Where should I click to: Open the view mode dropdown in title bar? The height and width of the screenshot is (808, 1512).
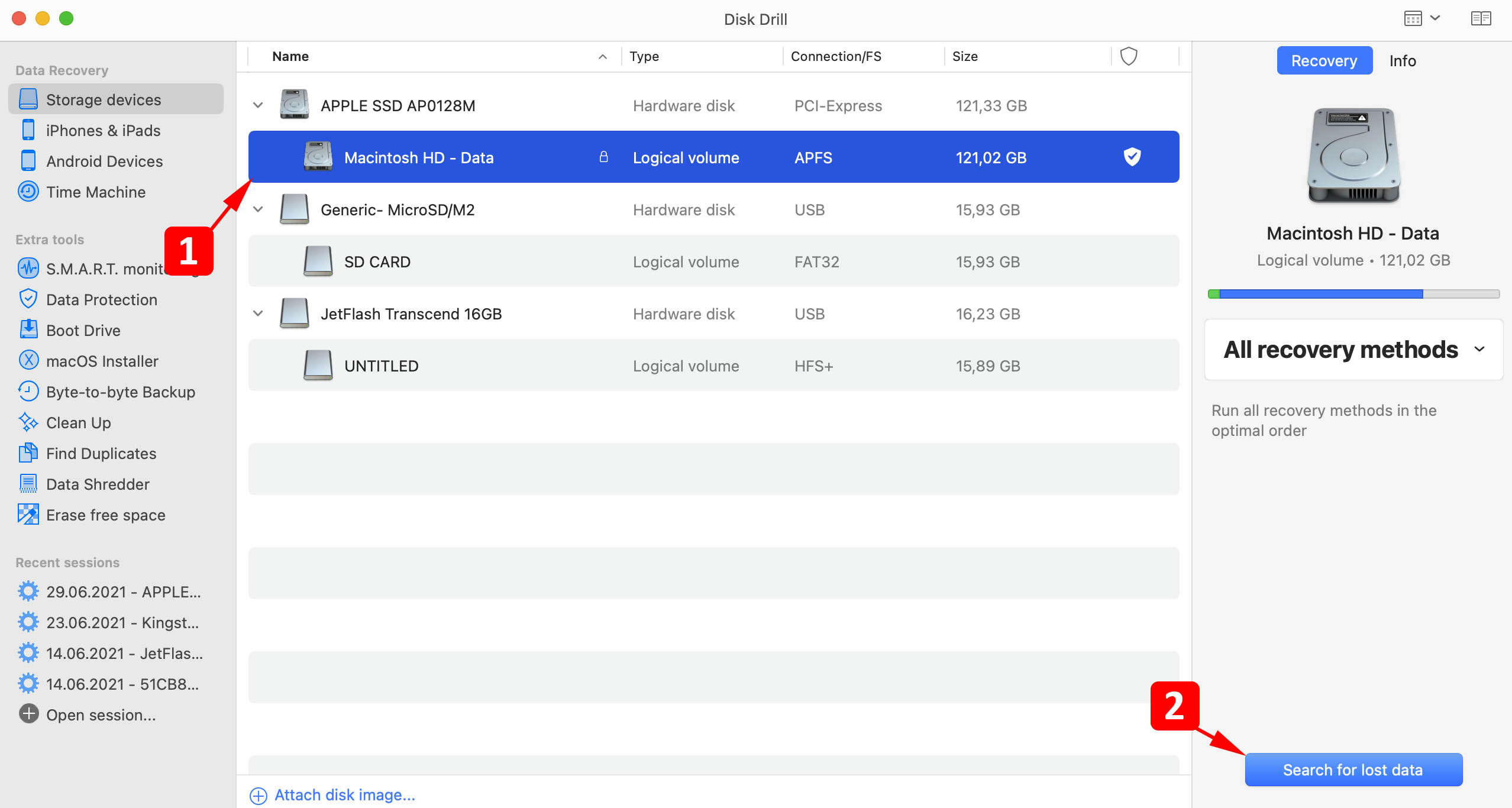pos(1423,18)
